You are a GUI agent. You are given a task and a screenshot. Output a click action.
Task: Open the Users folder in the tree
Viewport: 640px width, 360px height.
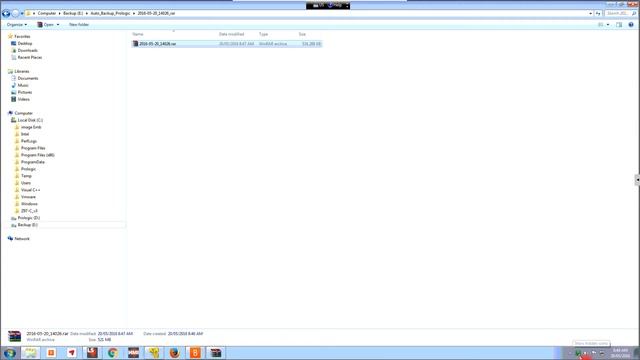tap(26, 182)
